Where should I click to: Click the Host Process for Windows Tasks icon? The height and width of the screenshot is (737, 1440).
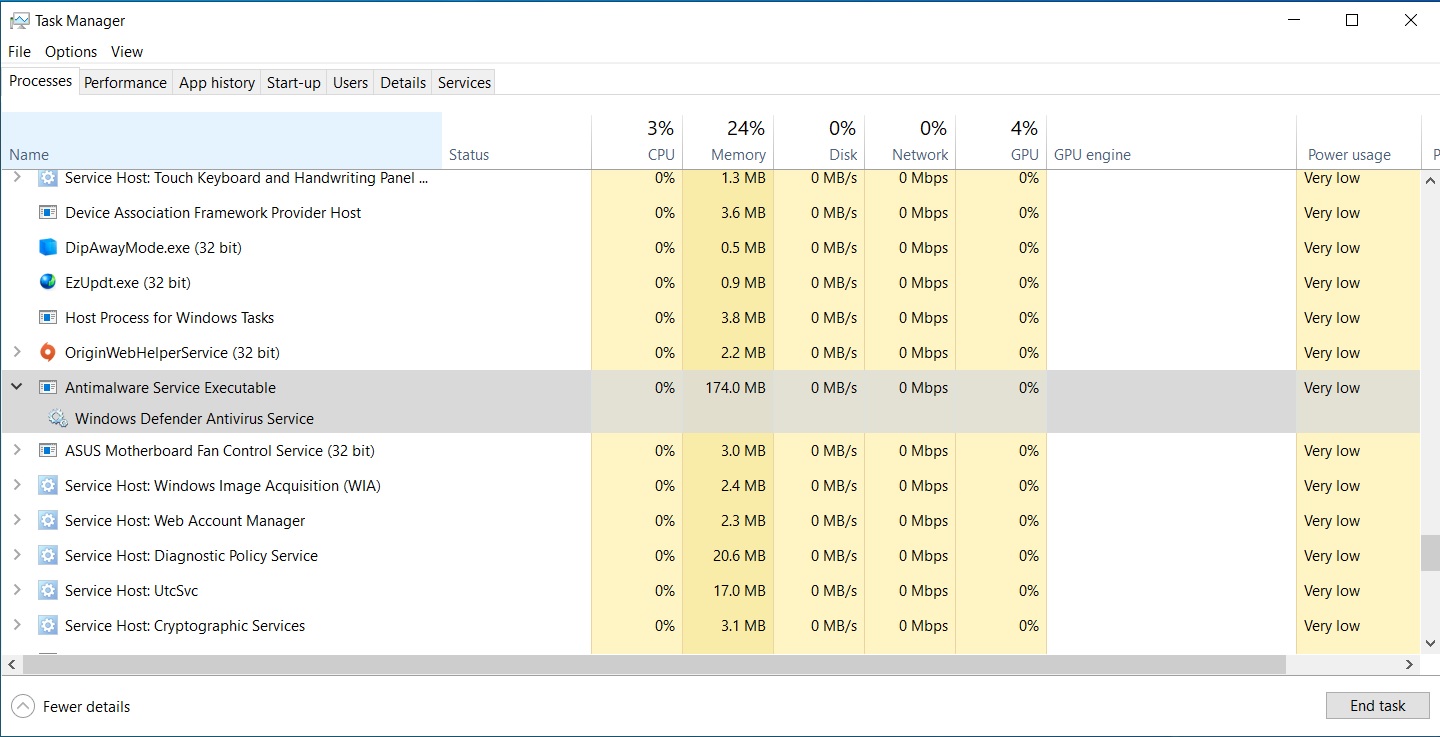point(47,318)
